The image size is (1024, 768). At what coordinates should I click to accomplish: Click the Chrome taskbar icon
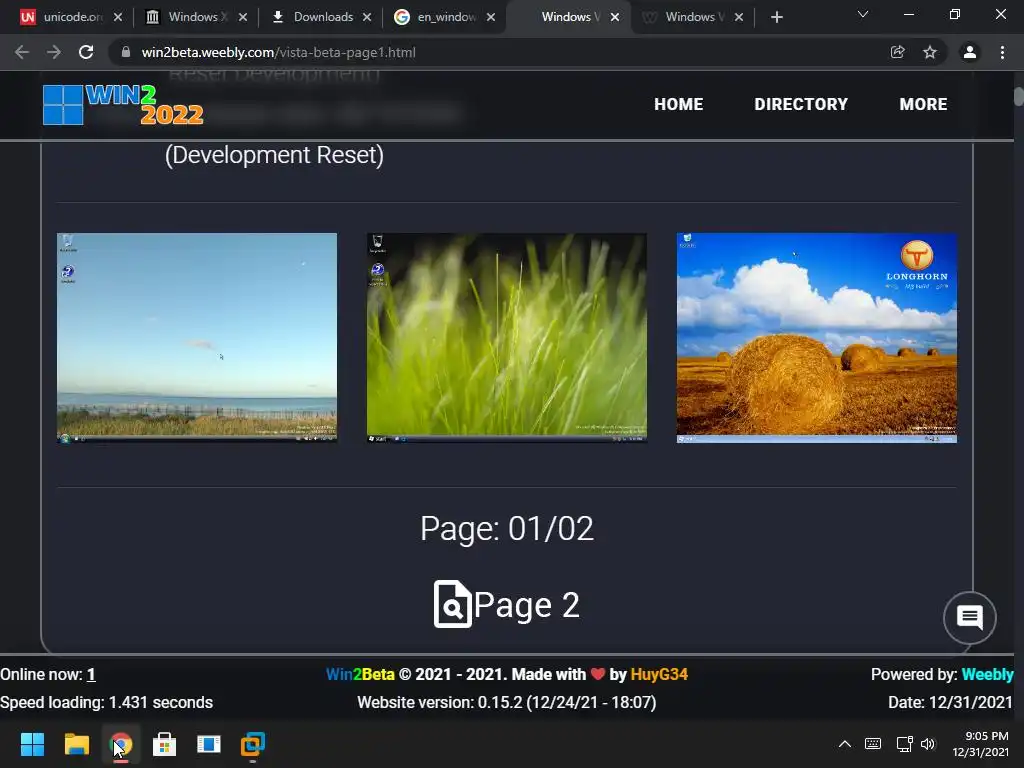click(121, 744)
